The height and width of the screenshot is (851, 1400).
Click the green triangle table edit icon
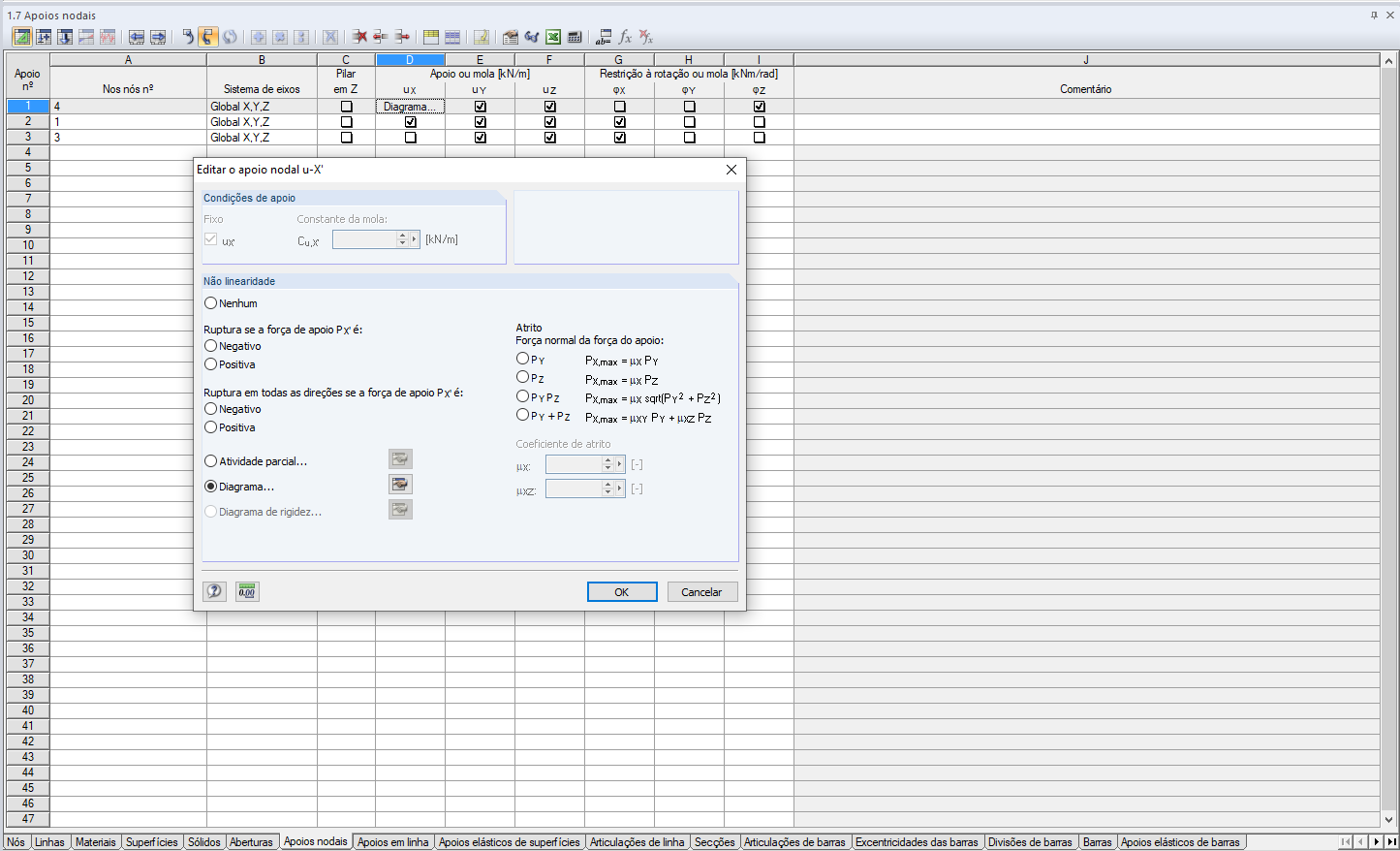21,37
